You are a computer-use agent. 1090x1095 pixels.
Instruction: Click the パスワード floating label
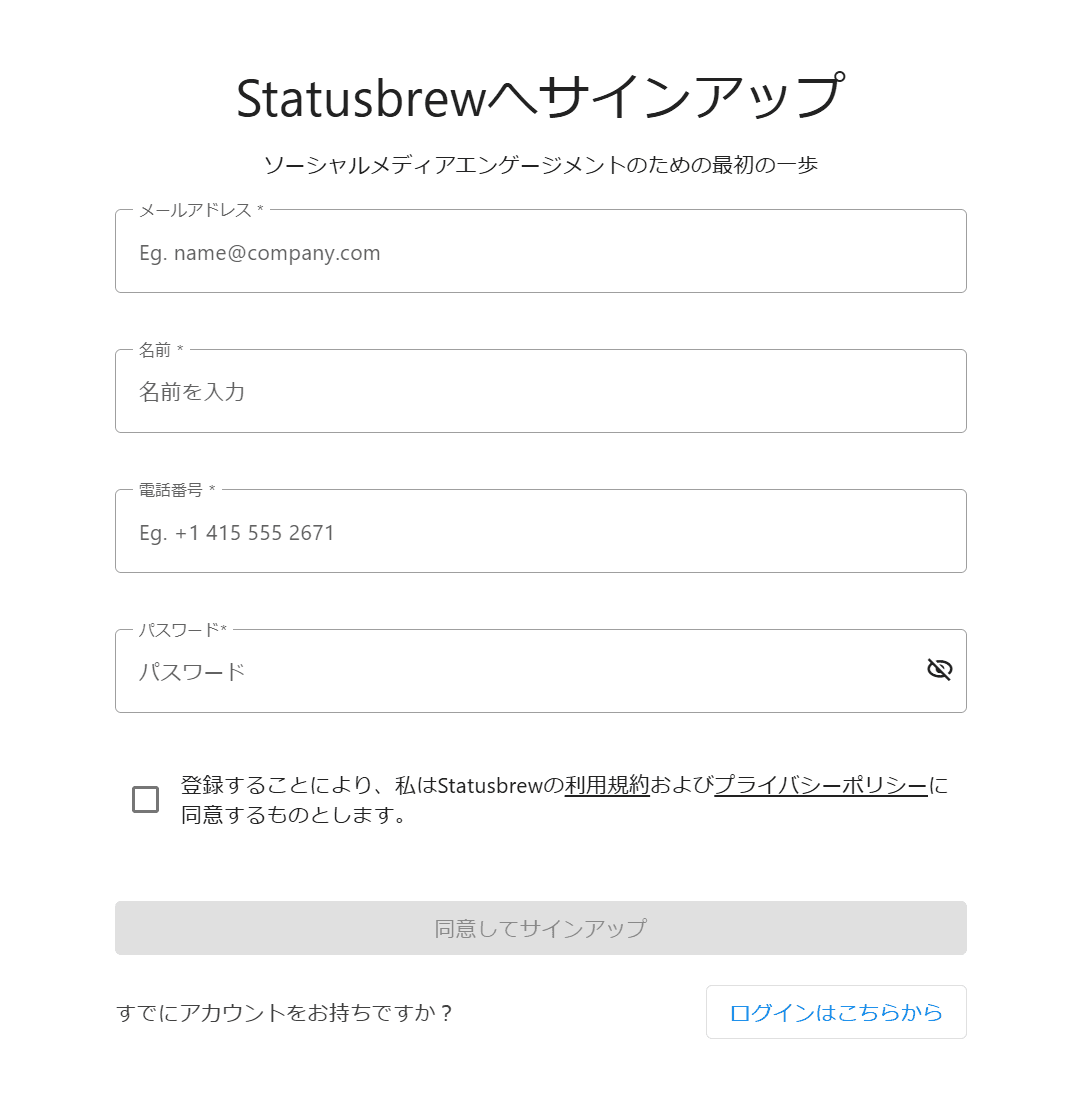pyautogui.click(x=182, y=630)
